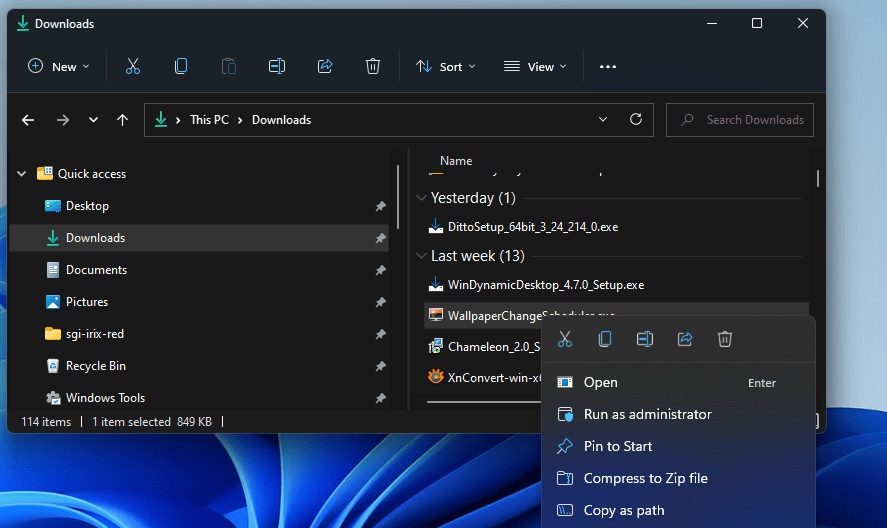Click Downloads in breadcrumb path

coord(281,120)
